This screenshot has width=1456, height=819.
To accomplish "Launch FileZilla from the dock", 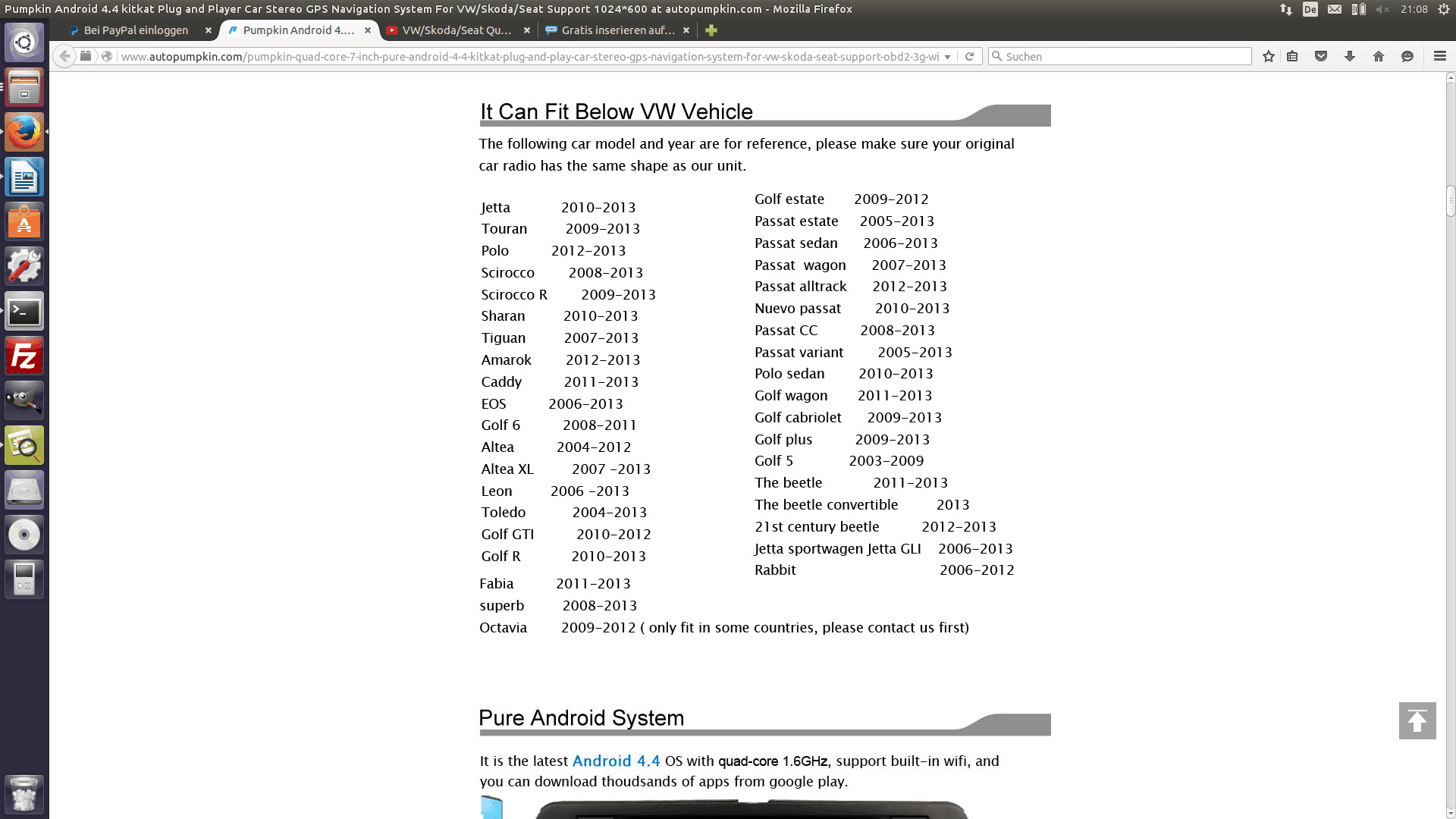I will [x=24, y=356].
